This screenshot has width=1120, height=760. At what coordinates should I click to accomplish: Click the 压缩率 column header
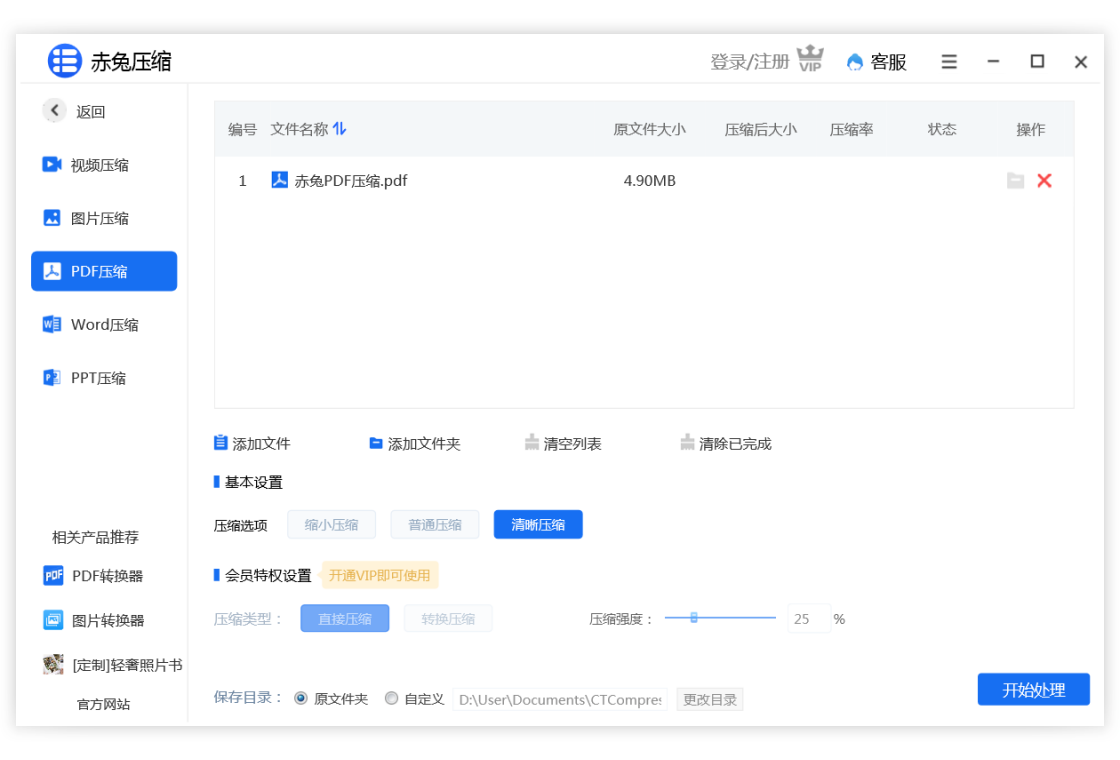tap(851, 129)
